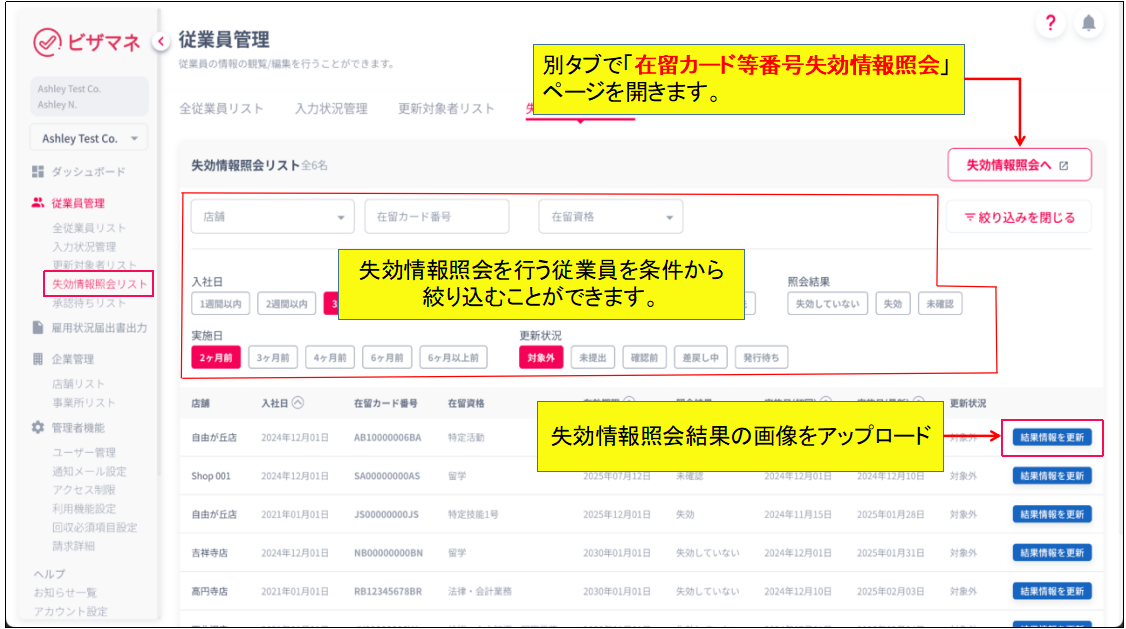Screen dimensions: 1126x629
Task: Click the 雇用状況届出書出力 document icon
Action: click(38, 328)
